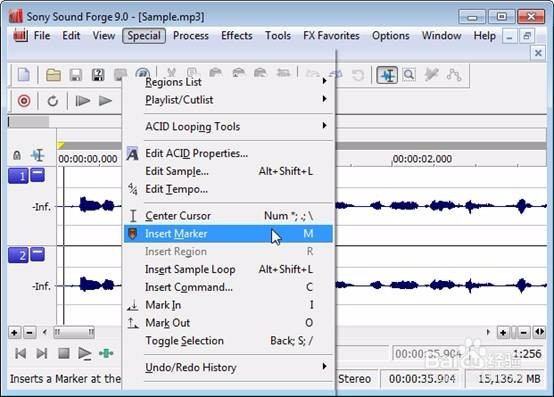Click the Mark Out arrow icon

(x=133, y=323)
